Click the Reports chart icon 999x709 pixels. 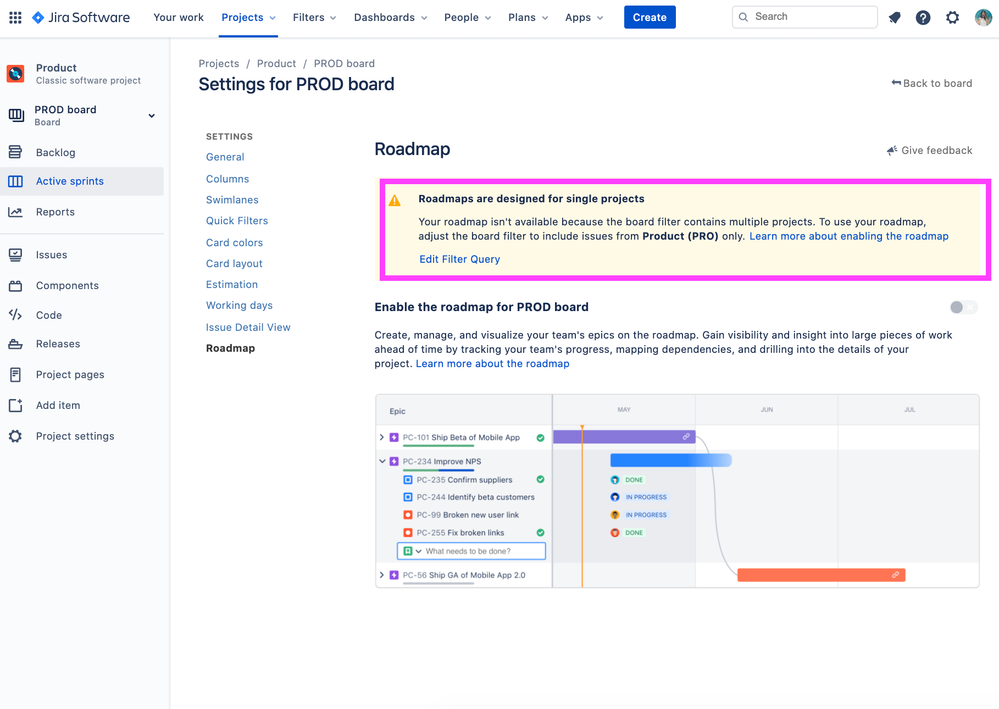pos(15,212)
